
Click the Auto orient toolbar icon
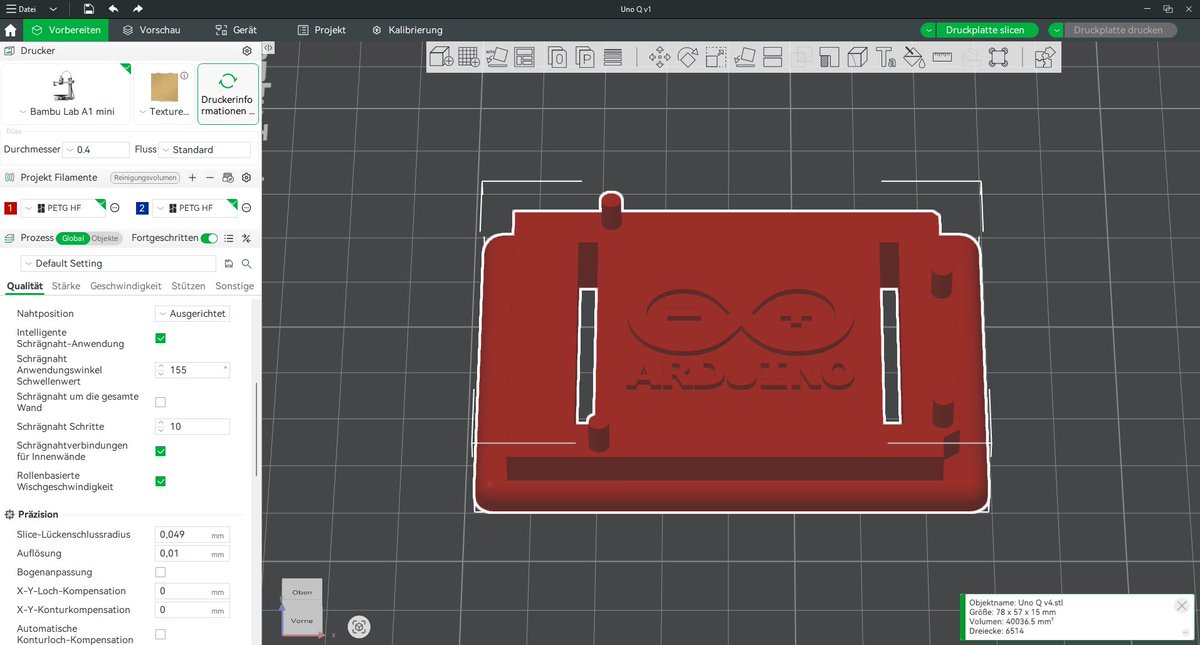pyautogui.click(x=497, y=57)
